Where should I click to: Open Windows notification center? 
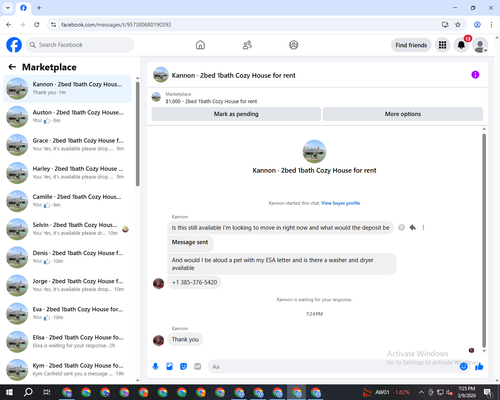[x=488, y=392]
